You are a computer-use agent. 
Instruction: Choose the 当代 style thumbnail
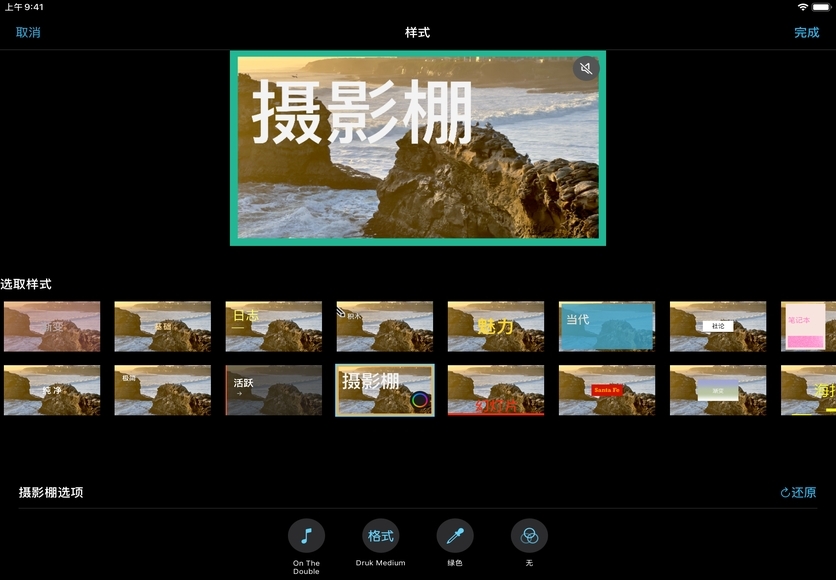(x=606, y=326)
